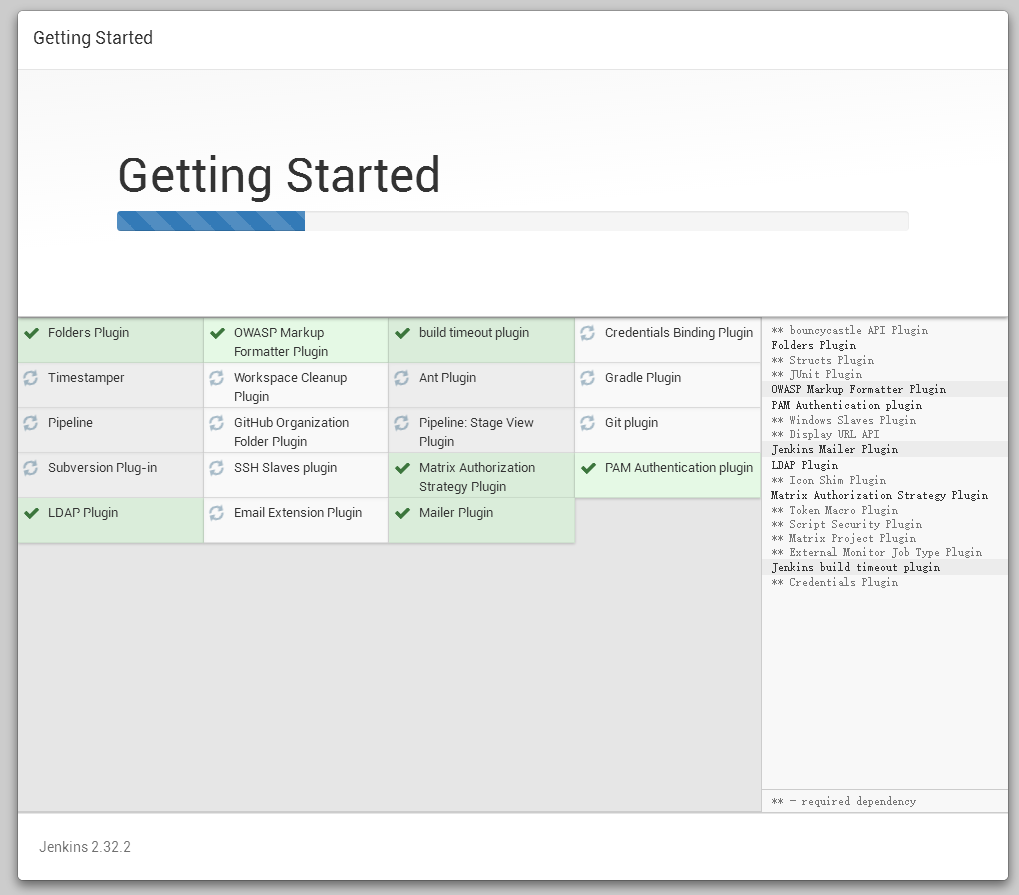Select the Timestamper label
The width and height of the screenshot is (1019, 895).
tap(86, 378)
